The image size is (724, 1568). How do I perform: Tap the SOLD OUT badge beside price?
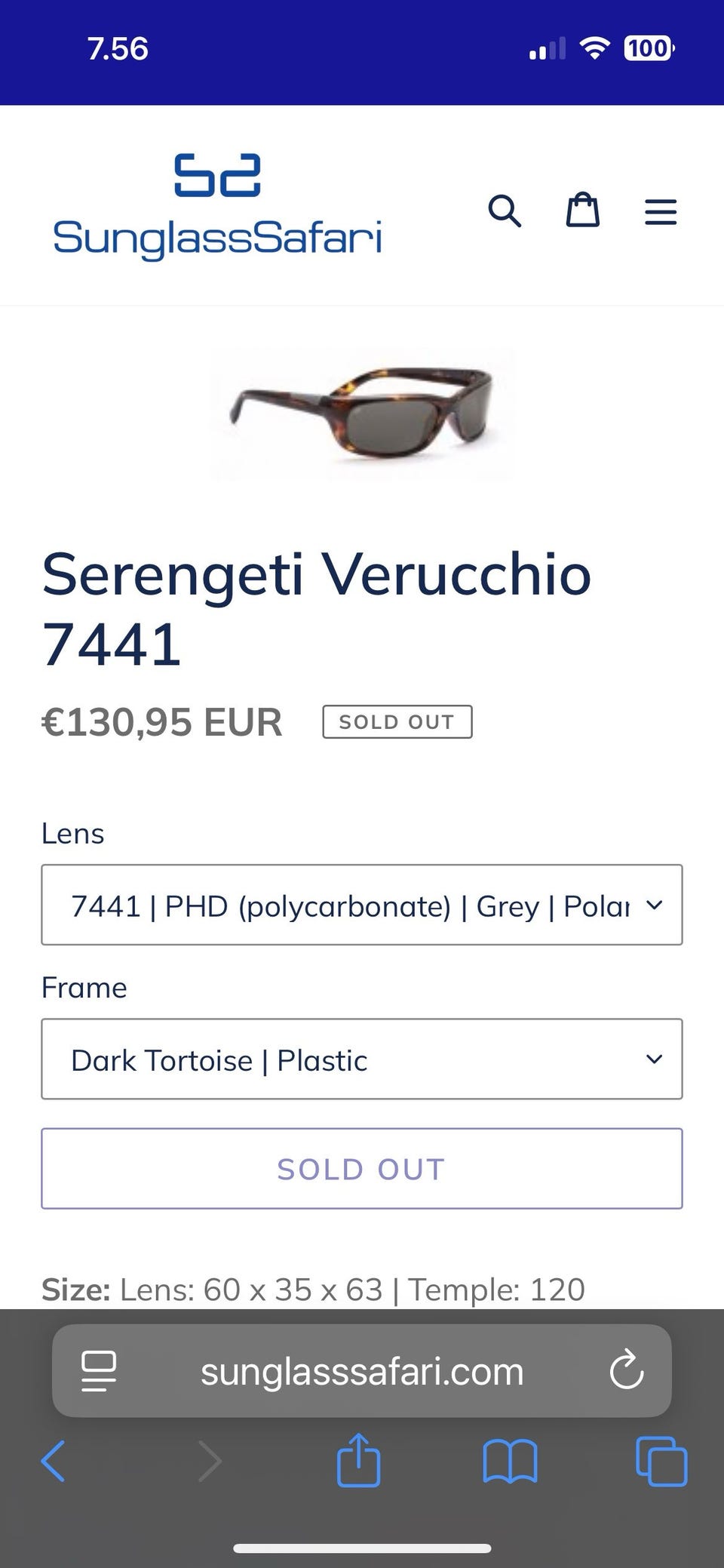coord(397,721)
